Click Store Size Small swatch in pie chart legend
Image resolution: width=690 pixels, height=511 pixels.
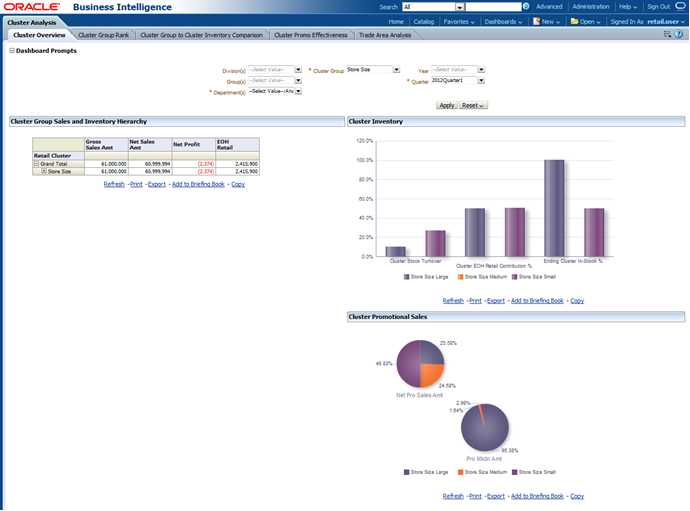pyautogui.click(x=514, y=472)
